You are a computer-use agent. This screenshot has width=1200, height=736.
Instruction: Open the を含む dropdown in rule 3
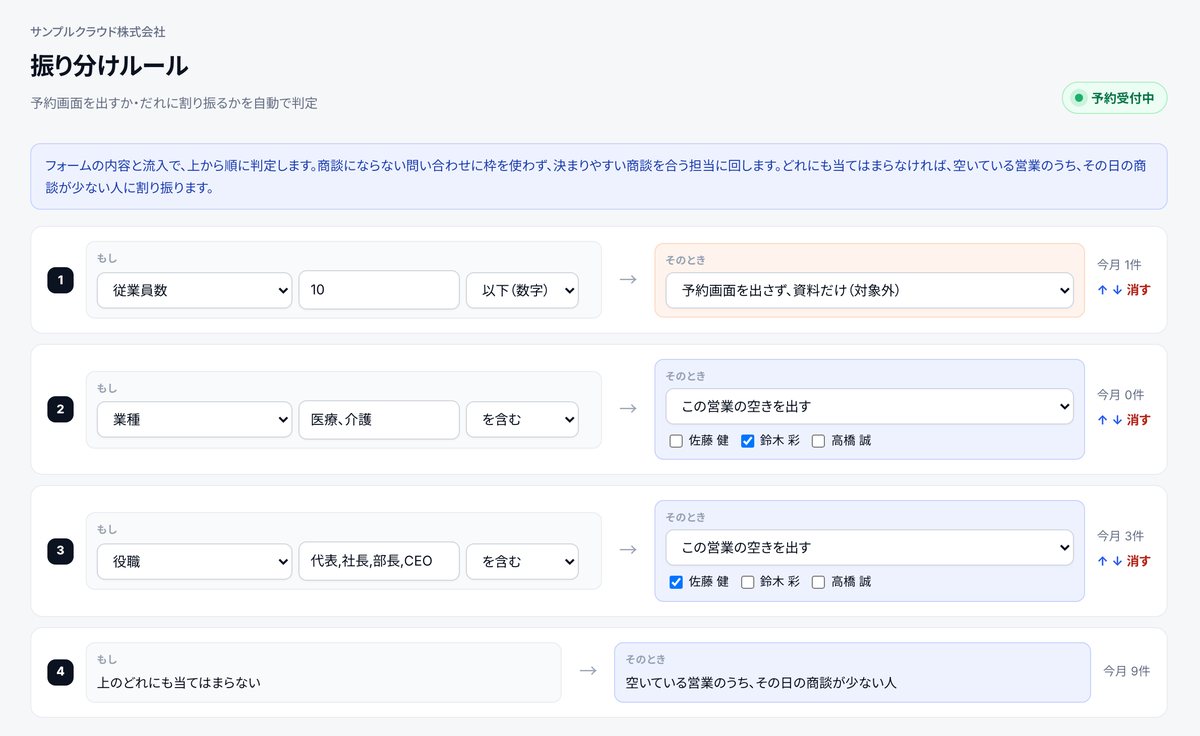coord(522,560)
